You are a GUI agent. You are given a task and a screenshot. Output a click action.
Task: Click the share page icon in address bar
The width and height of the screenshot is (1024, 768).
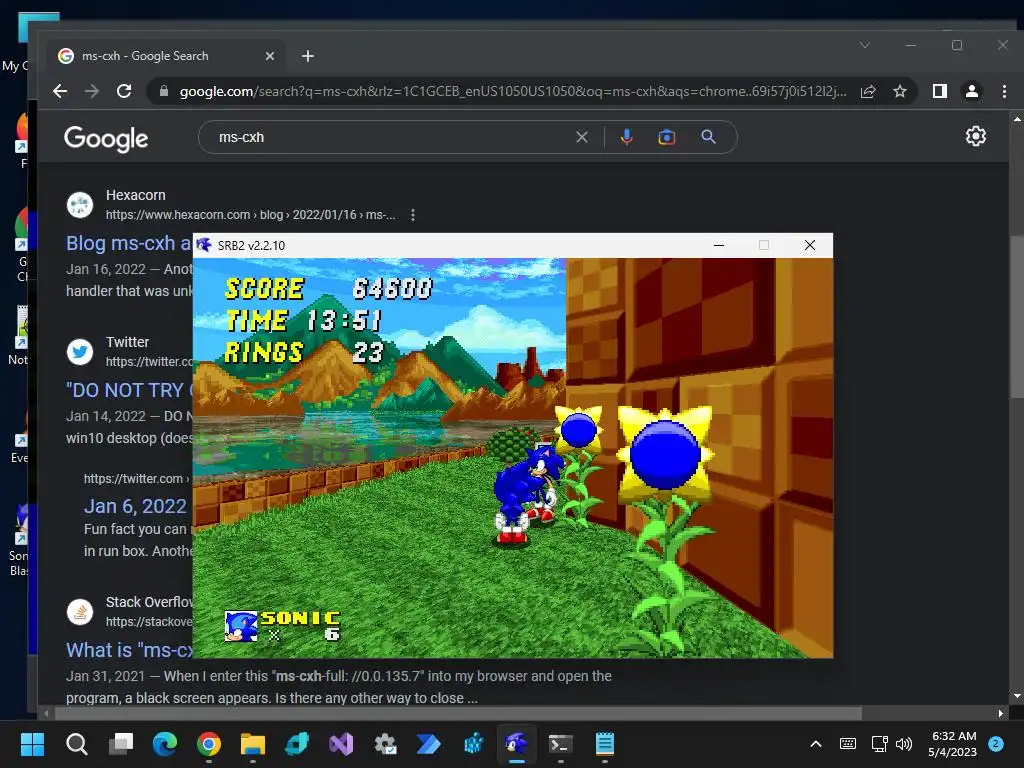click(x=868, y=91)
